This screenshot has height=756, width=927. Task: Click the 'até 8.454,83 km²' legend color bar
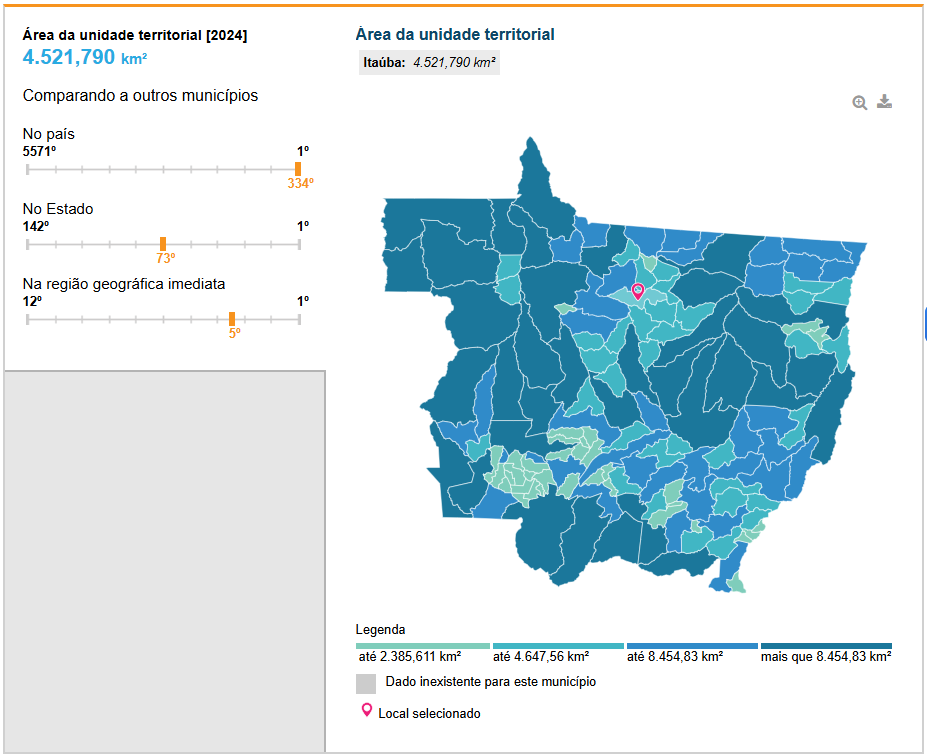point(692,646)
